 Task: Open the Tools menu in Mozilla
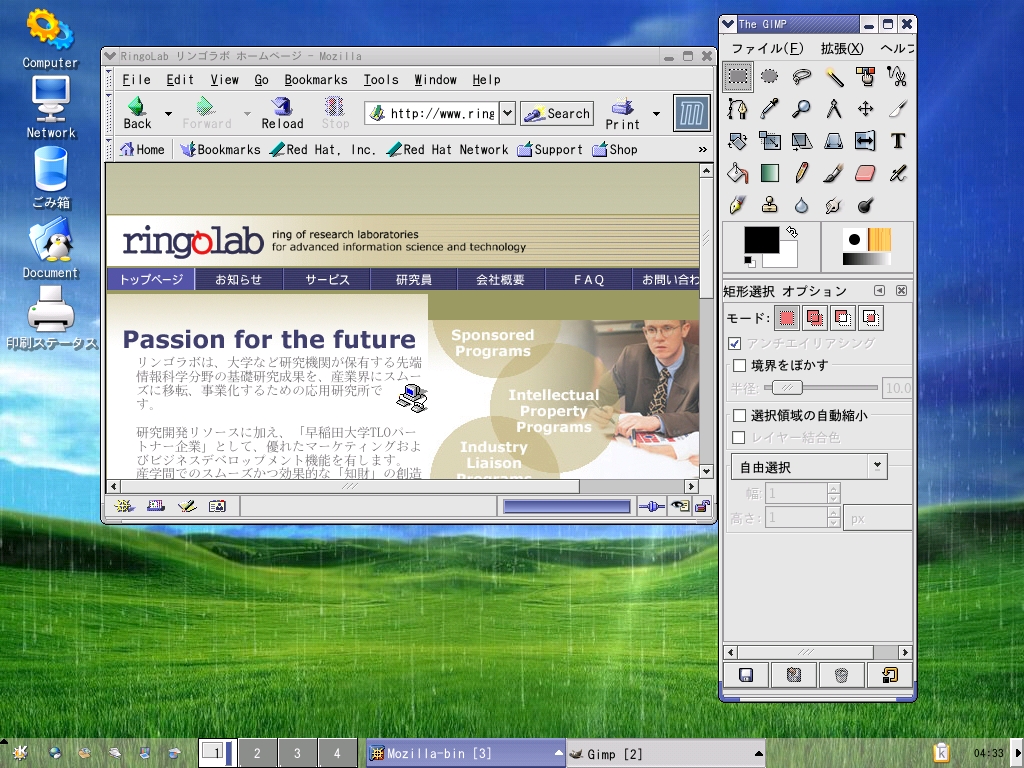(381, 80)
